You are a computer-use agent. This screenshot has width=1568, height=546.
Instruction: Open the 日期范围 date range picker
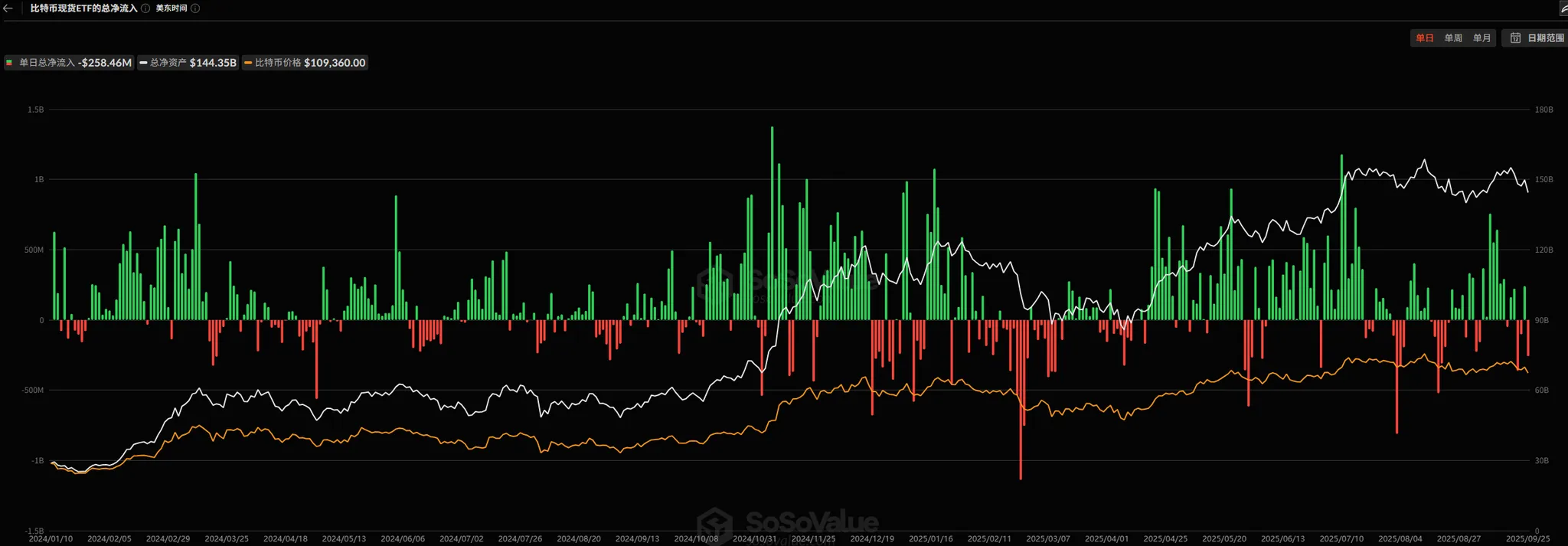pos(1537,38)
